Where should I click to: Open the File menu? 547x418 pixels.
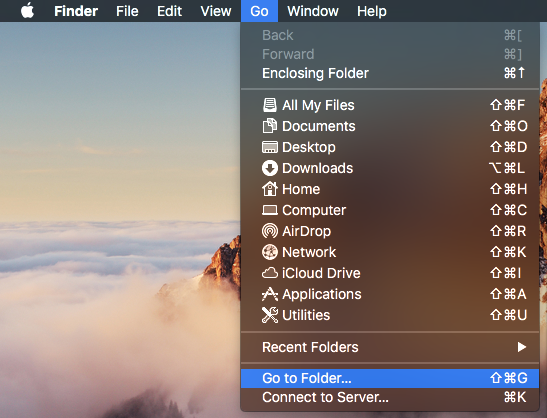tap(127, 11)
